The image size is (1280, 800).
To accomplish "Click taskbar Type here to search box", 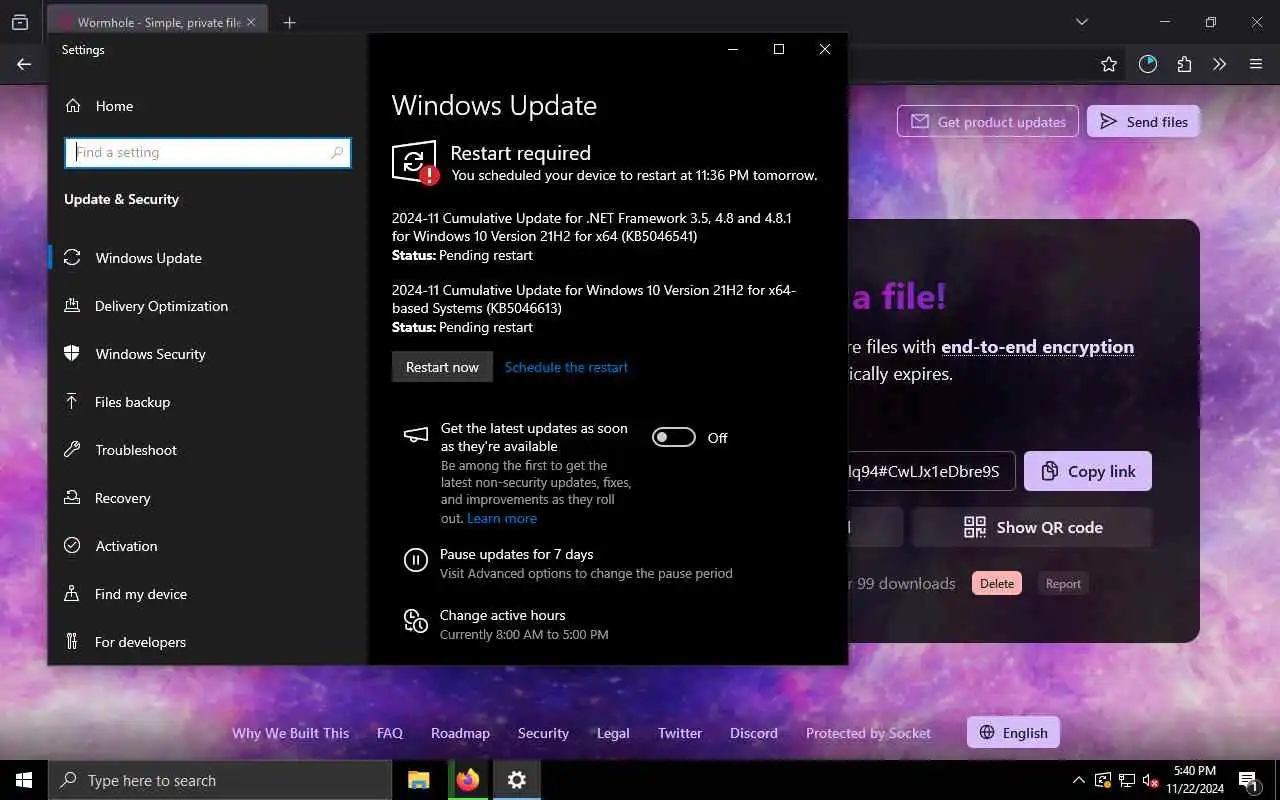I will [220, 780].
